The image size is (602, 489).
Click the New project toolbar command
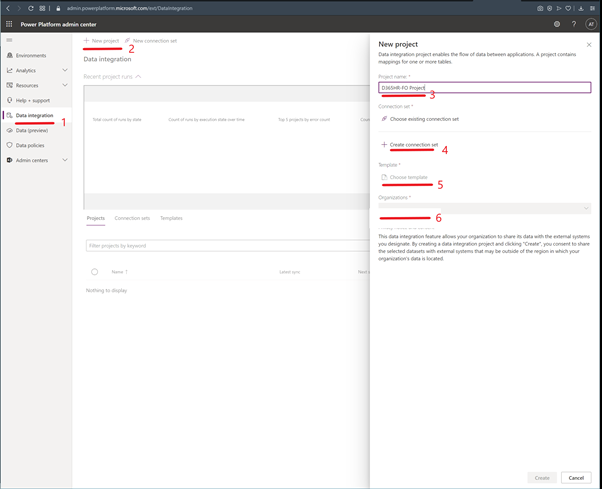[102, 41]
